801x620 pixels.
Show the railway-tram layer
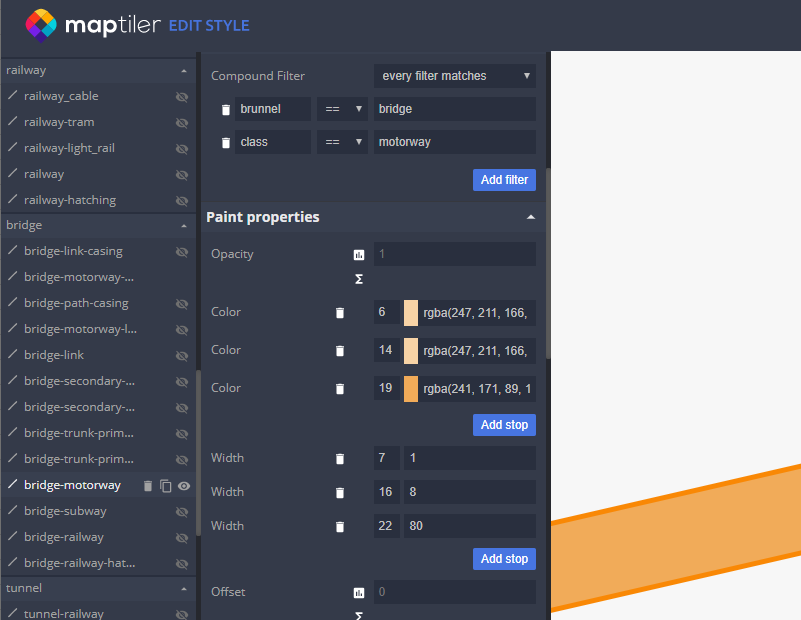(182, 123)
